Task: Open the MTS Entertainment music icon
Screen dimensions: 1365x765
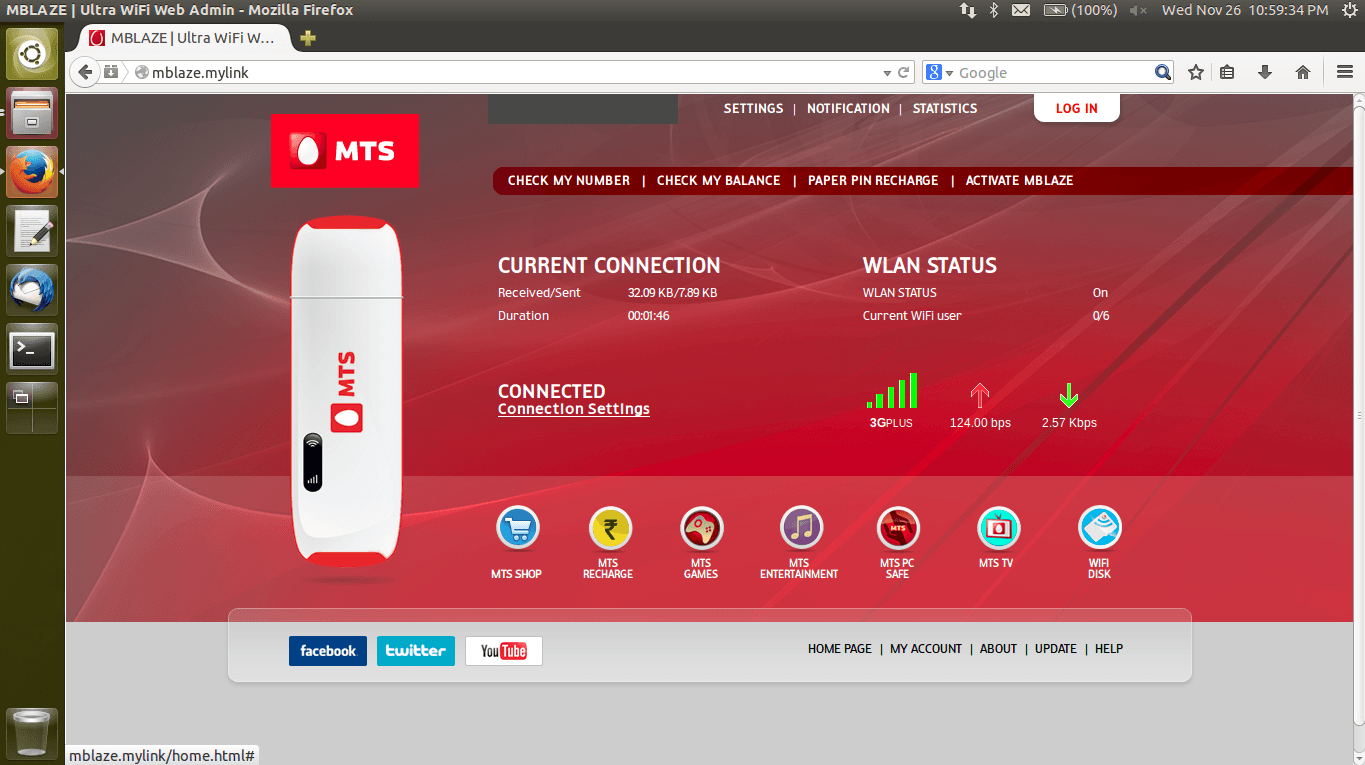Action: [x=801, y=528]
